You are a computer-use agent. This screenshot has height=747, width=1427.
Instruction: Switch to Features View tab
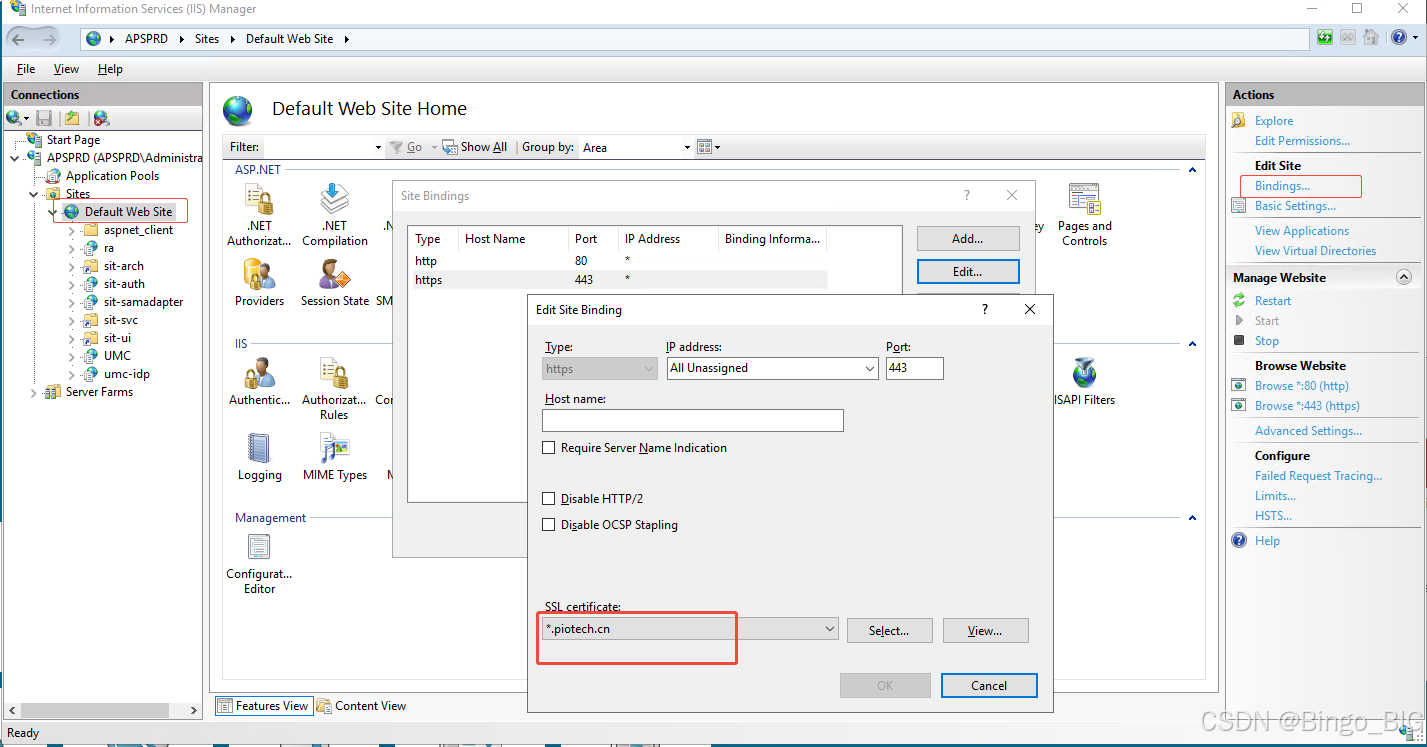pyautogui.click(x=263, y=706)
